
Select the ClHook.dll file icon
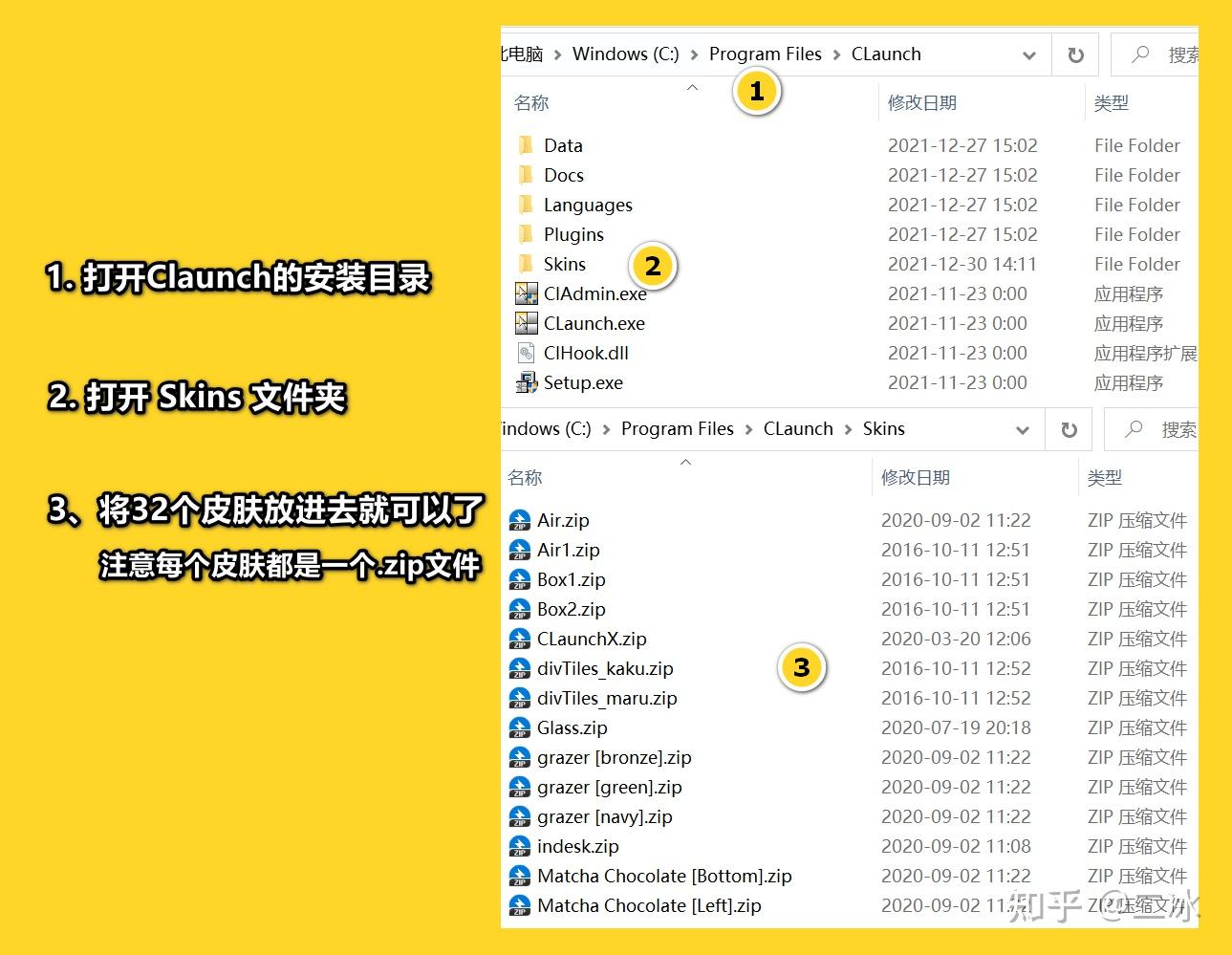(526, 353)
